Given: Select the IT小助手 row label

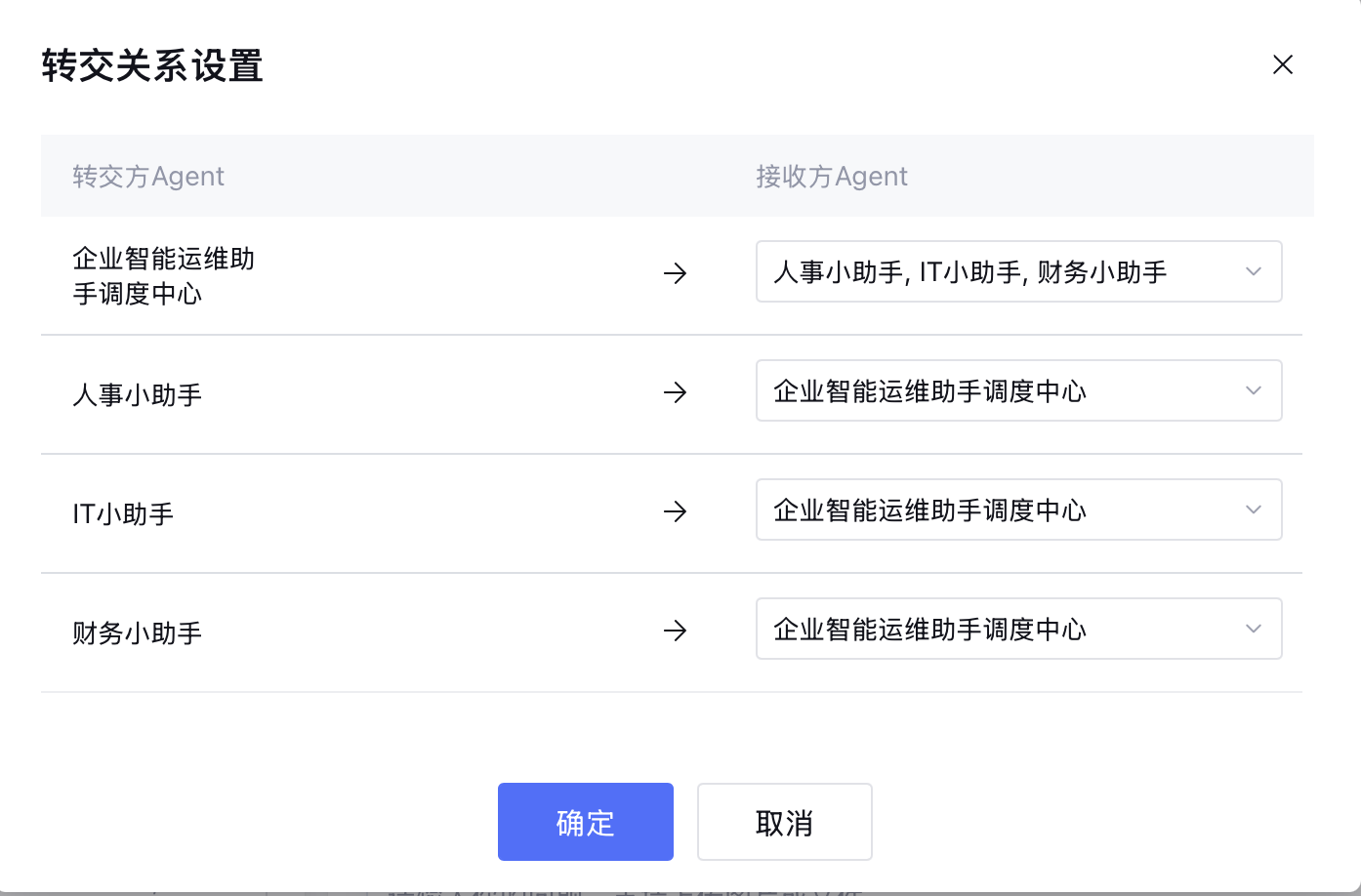Looking at the screenshot, I should [122, 512].
